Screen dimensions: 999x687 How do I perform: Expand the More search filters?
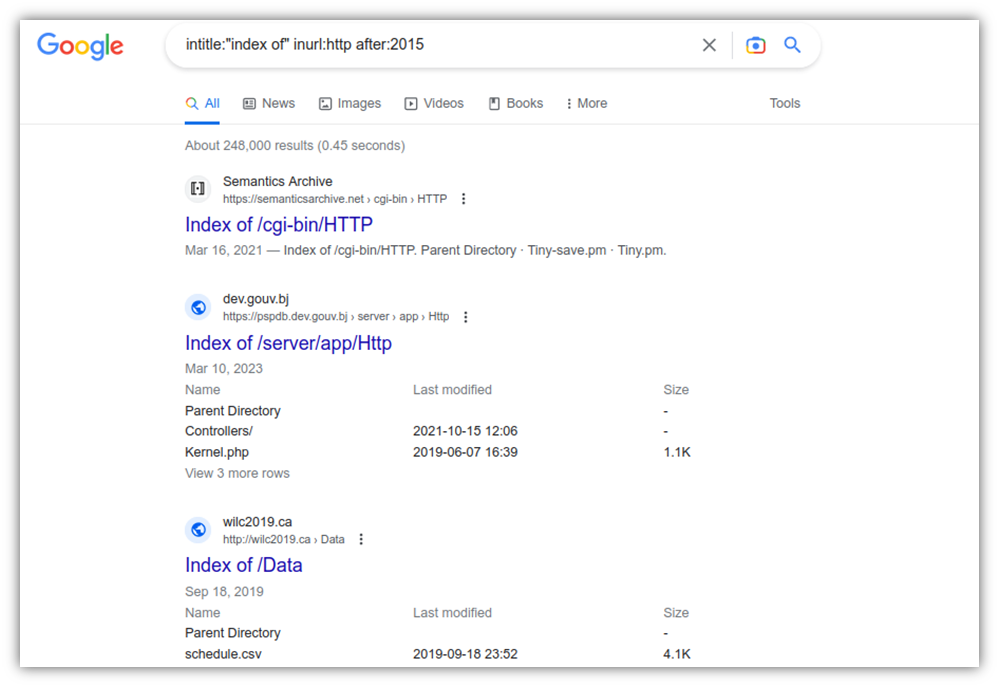click(x=586, y=103)
